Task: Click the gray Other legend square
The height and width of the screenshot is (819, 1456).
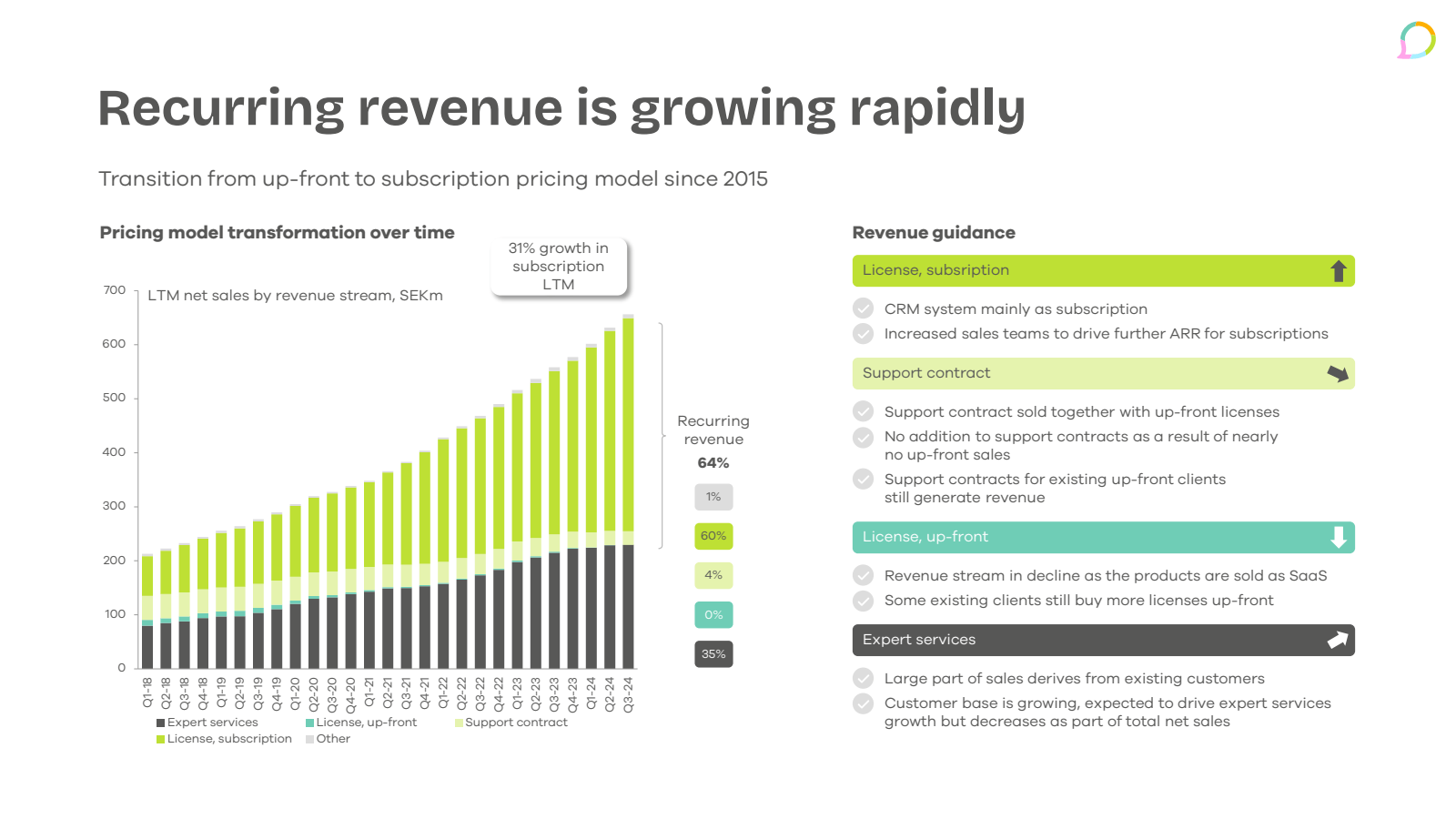Action: (309, 739)
